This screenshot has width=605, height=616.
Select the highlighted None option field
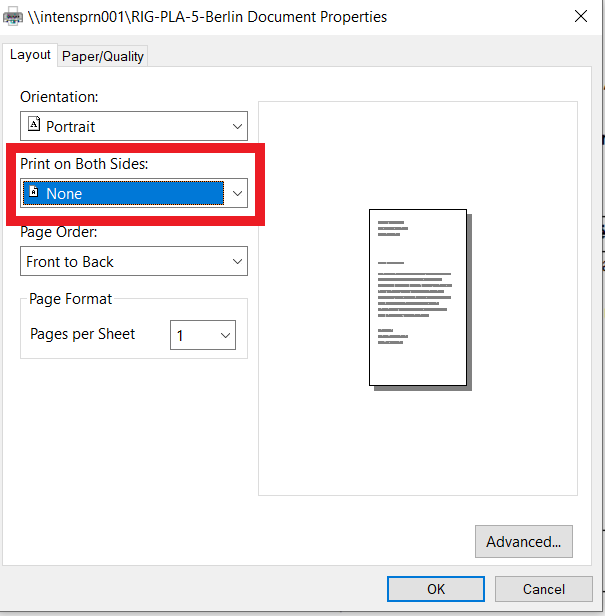click(x=123, y=193)
